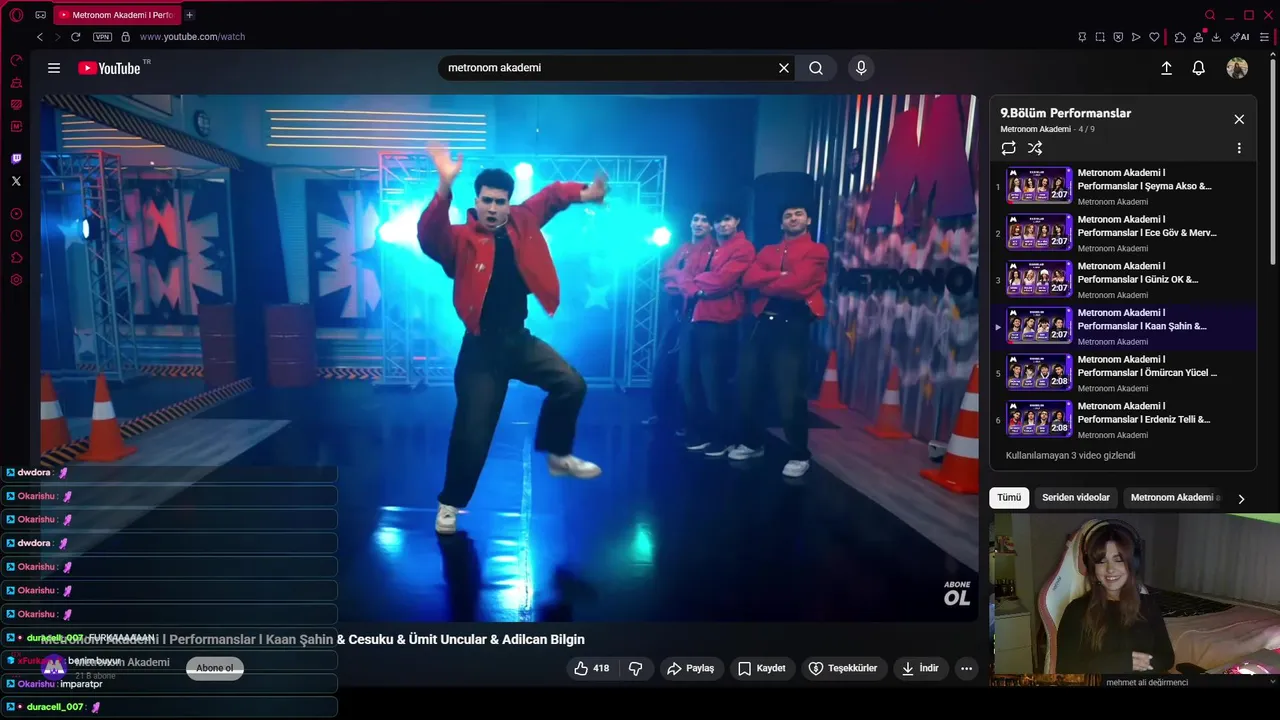Screen dimensions: 1280x720
Task: Open Easy Setup sliders icon
Action: pyautogui.click(x=1266, y=37)
